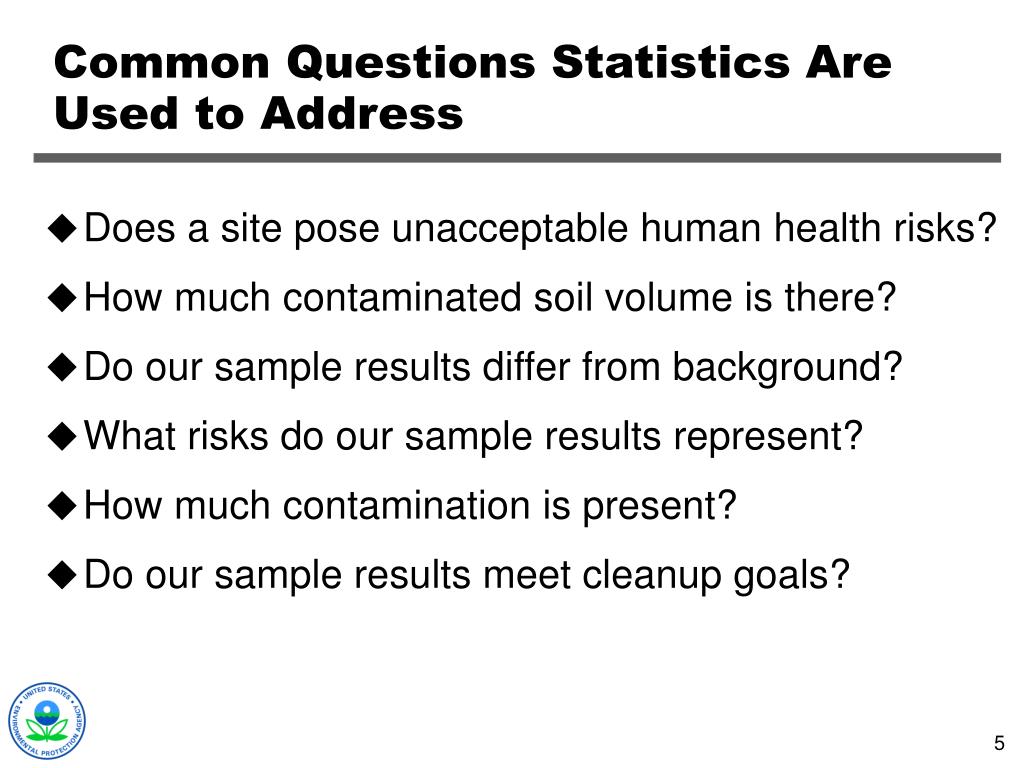
Task: Click the title's second line 'Used to Address'
Action: click(259, 113)
